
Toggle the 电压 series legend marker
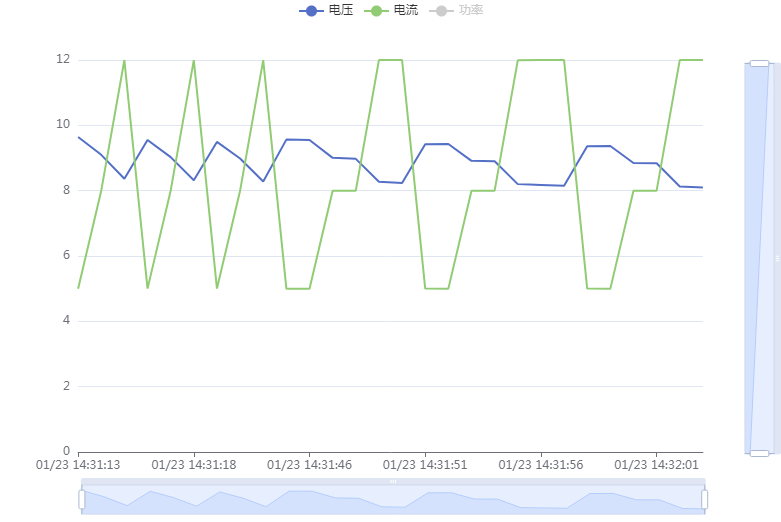coord(311,11)
